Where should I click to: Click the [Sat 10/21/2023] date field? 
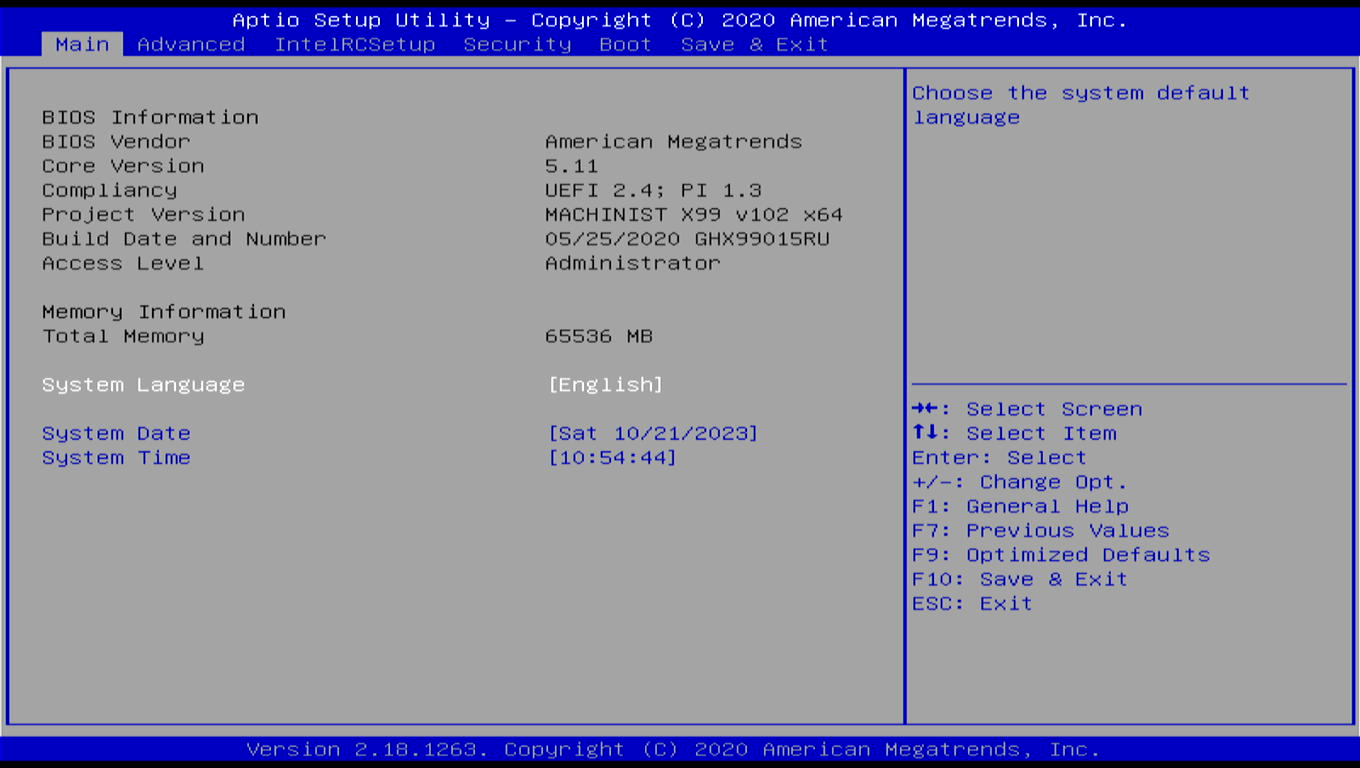point(654,433)
